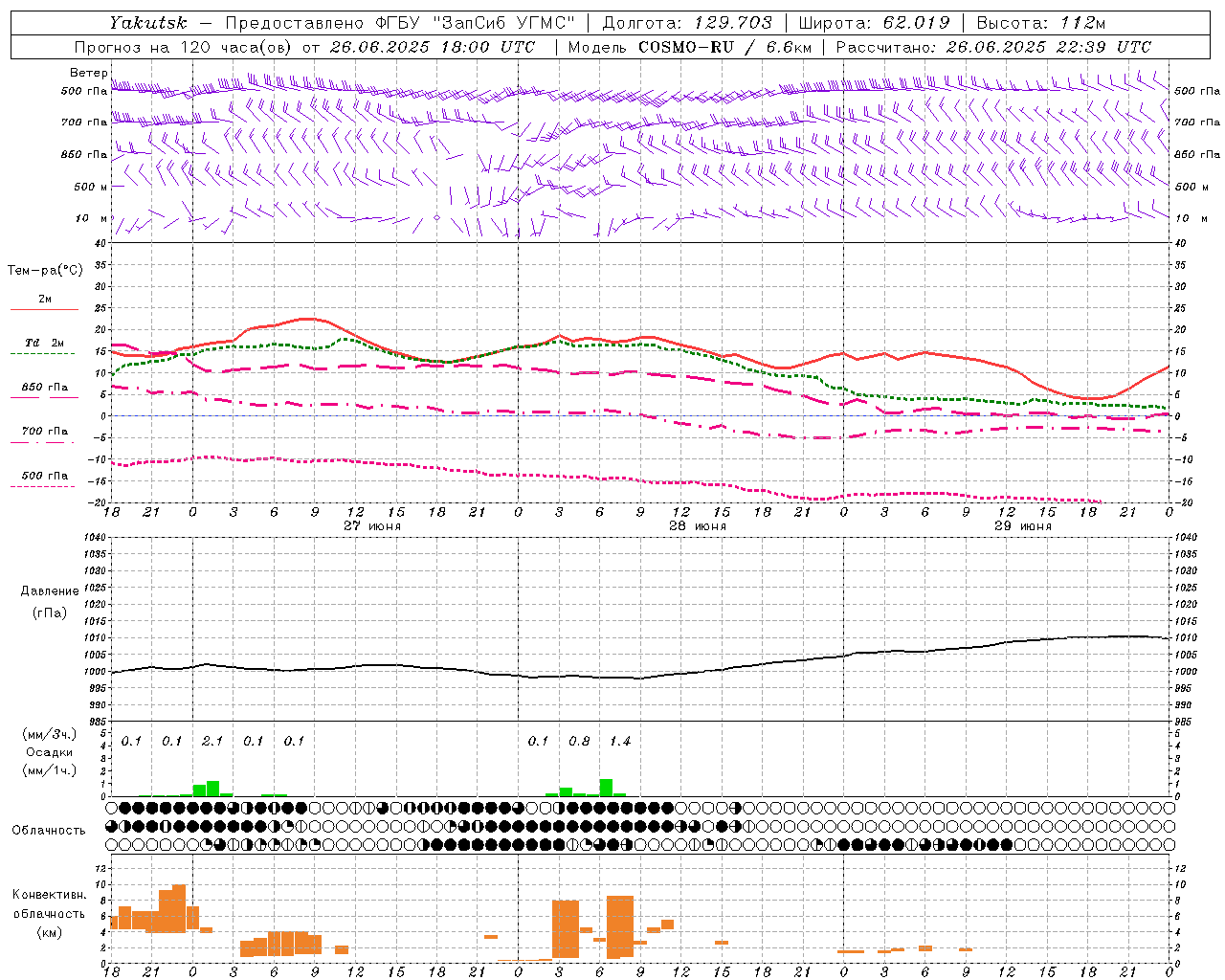Select the (км) convective cloud unit label

(50, 932)
